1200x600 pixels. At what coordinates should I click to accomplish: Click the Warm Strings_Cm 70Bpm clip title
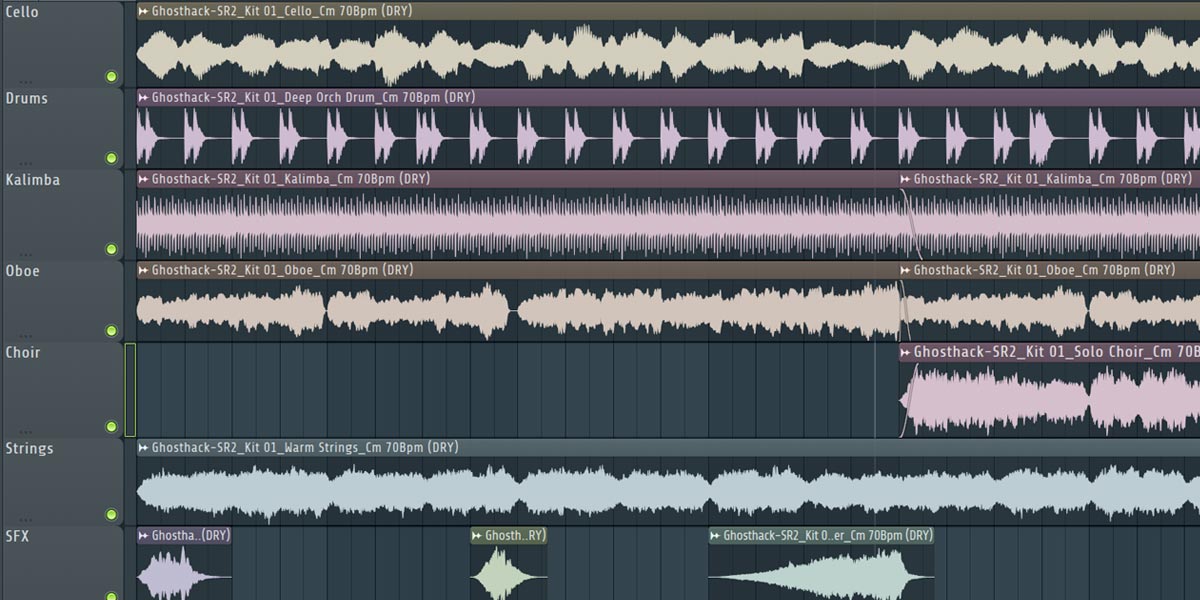(305, 447)
